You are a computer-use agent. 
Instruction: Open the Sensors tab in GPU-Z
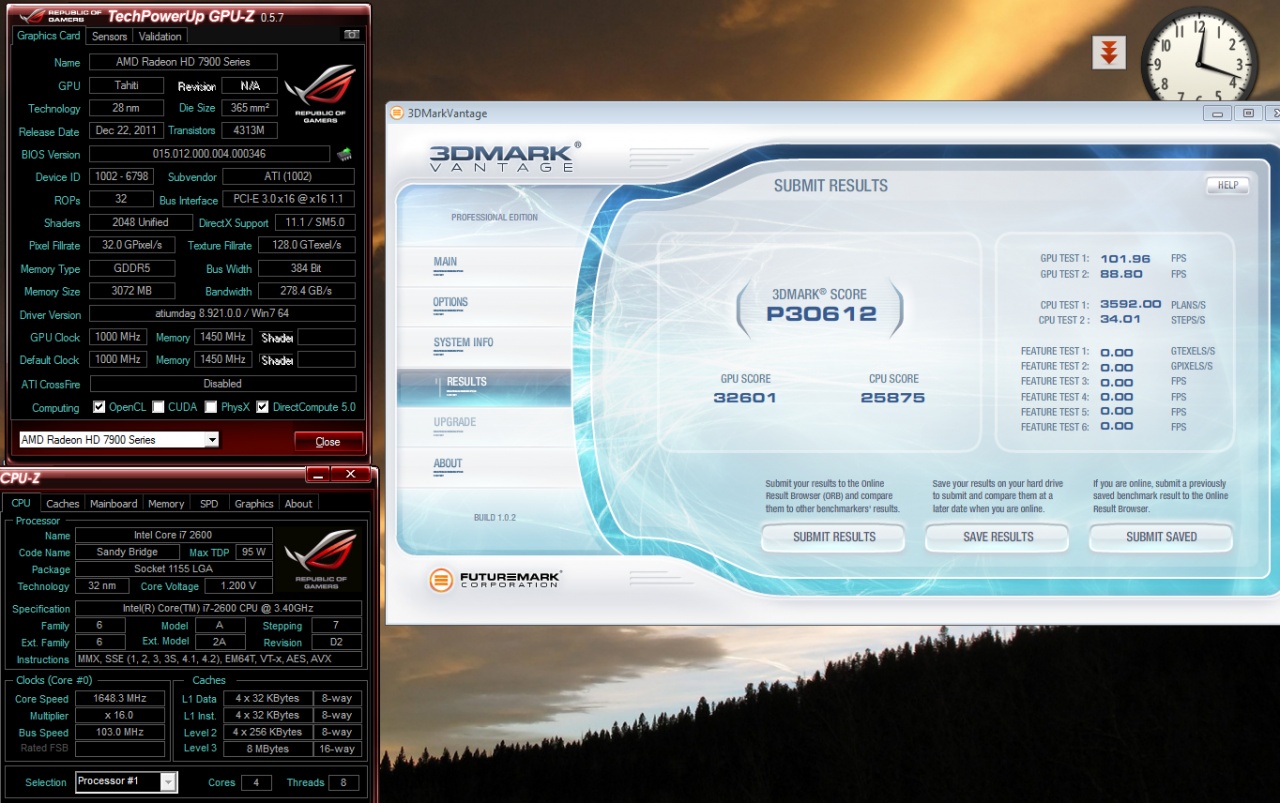coord(109,36)
